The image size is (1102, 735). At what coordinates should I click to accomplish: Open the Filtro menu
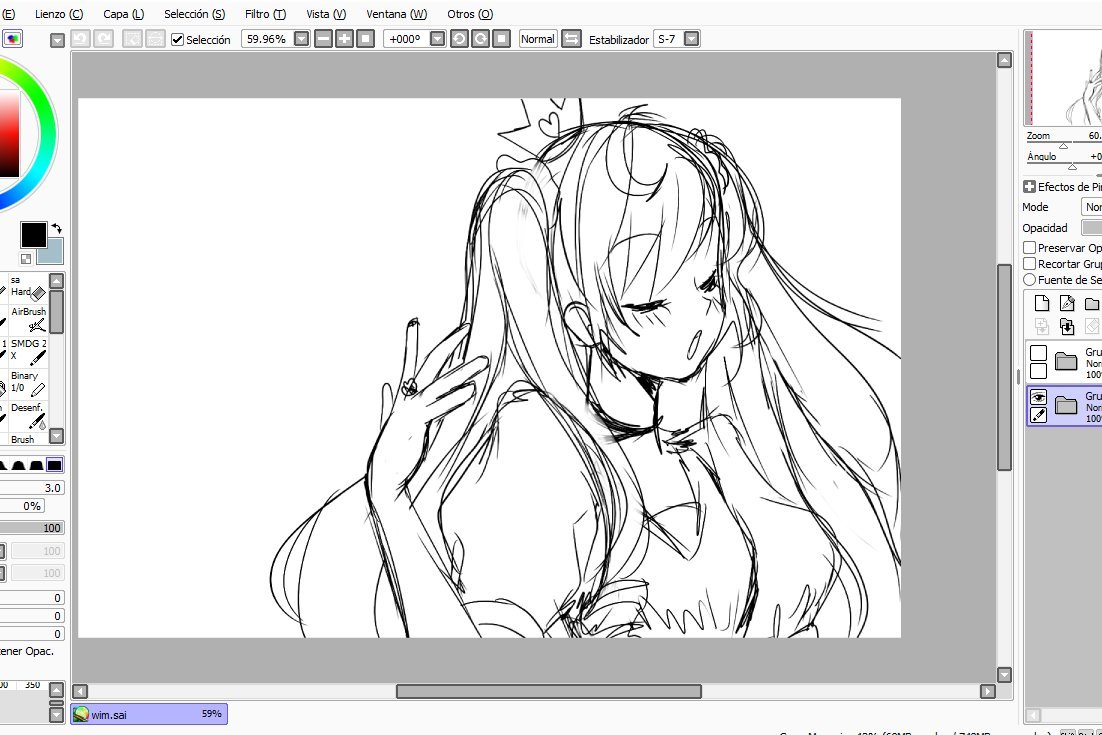[266, 14]
